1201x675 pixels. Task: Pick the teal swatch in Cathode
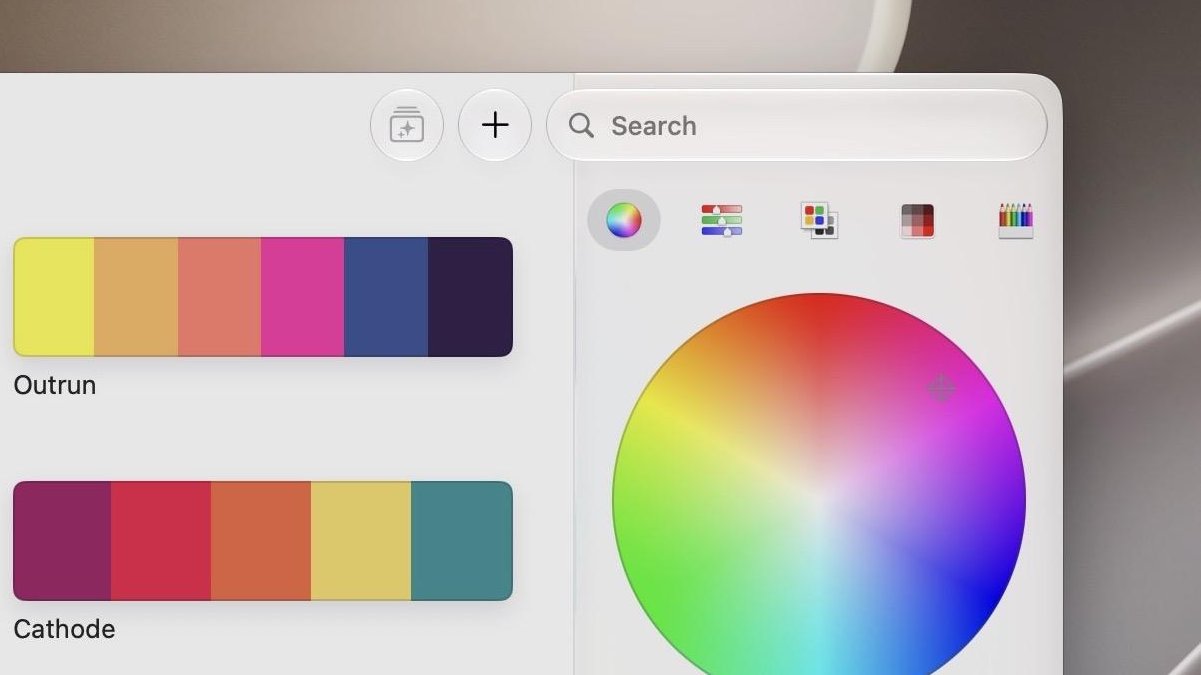click(x=462, y=541)
